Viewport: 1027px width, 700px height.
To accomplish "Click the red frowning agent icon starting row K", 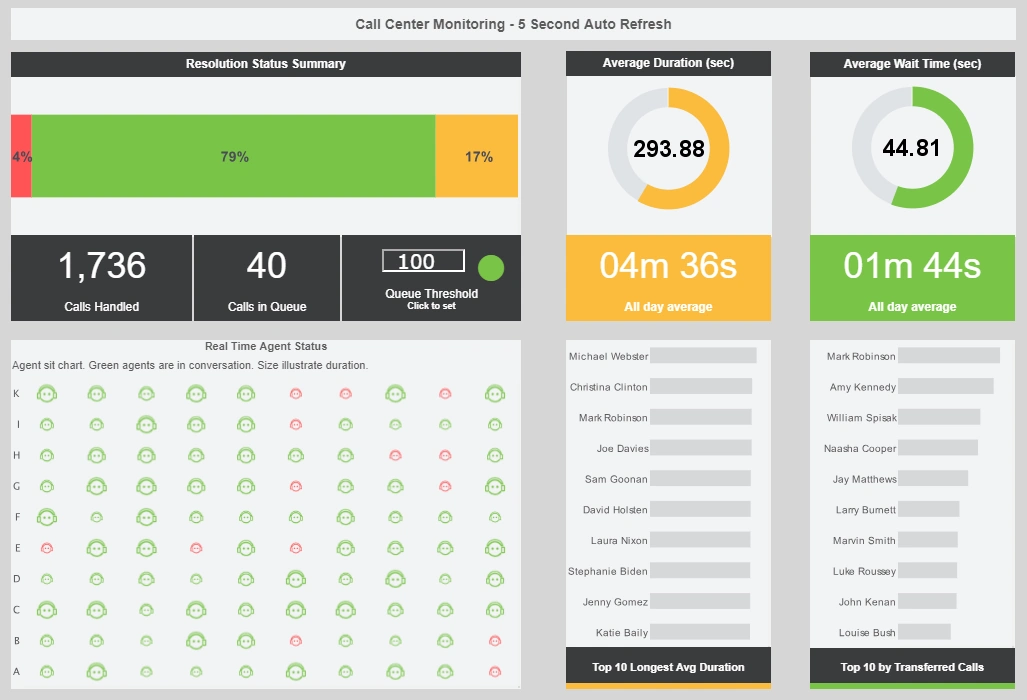I will point(296,394).
